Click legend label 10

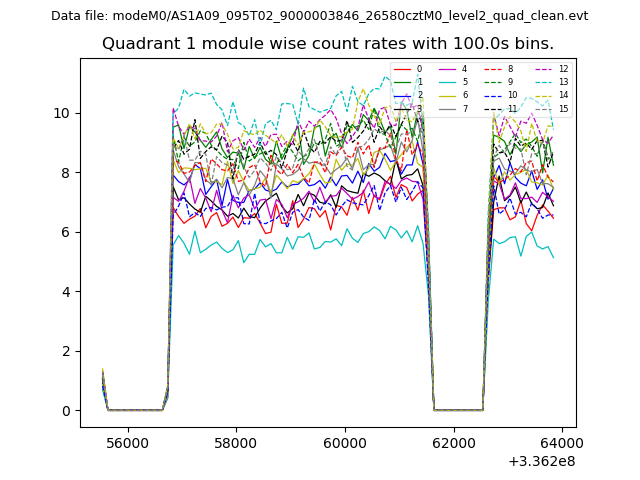pos(512,95)
